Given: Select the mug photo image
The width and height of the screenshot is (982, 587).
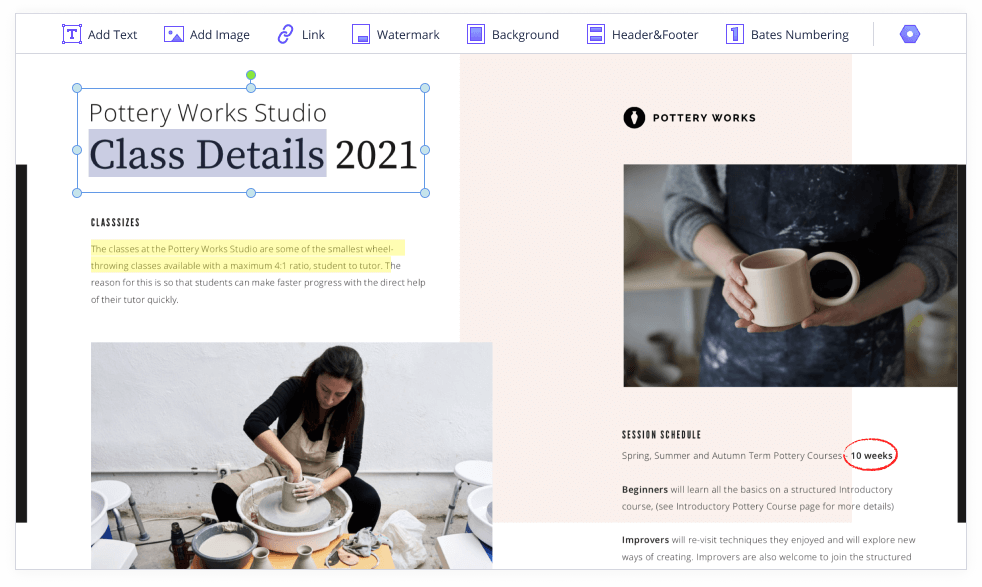Looking at the screenshot, I should [x=790, y=276].
